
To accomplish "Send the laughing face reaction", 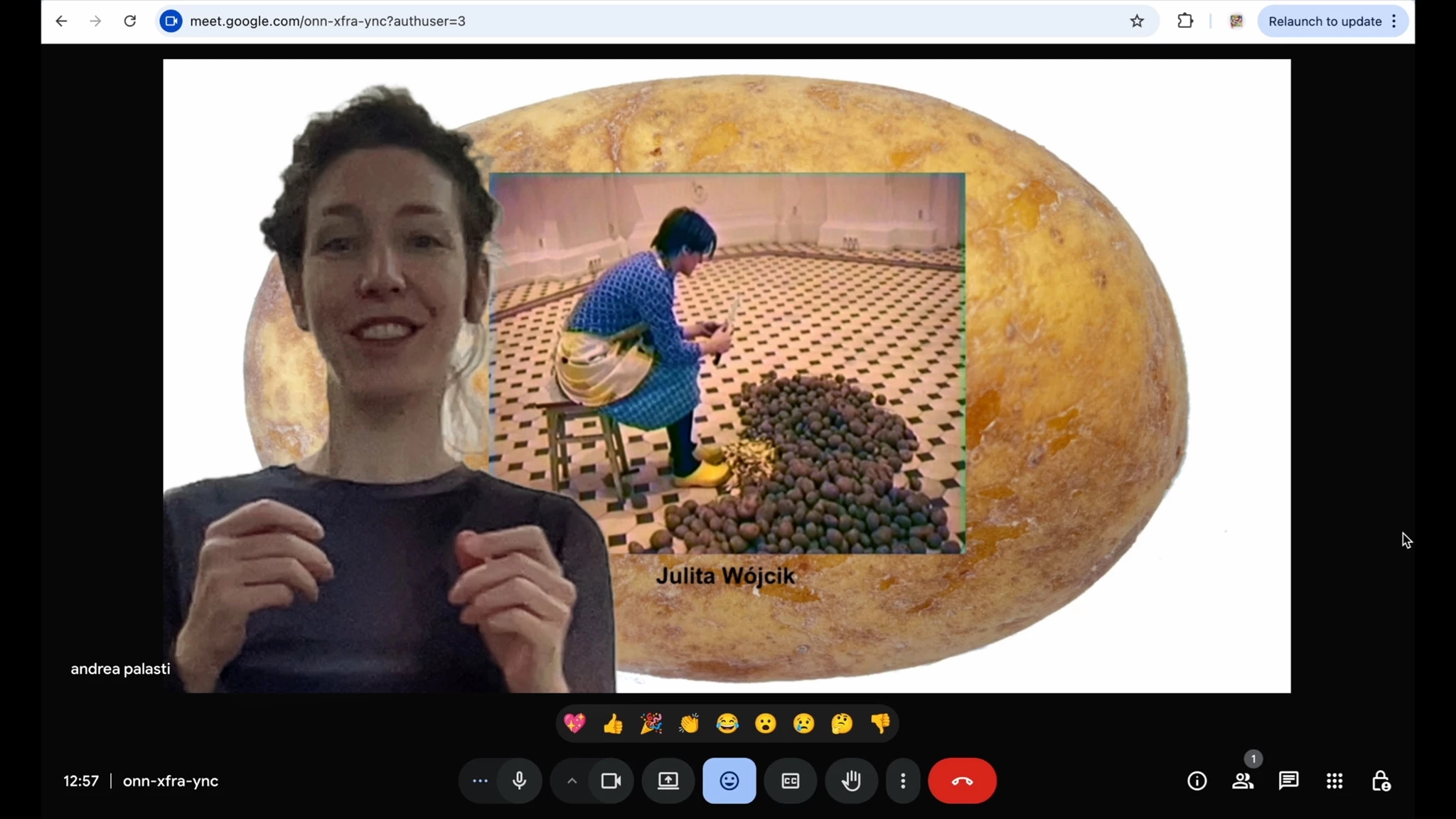I will click(727, 724).
